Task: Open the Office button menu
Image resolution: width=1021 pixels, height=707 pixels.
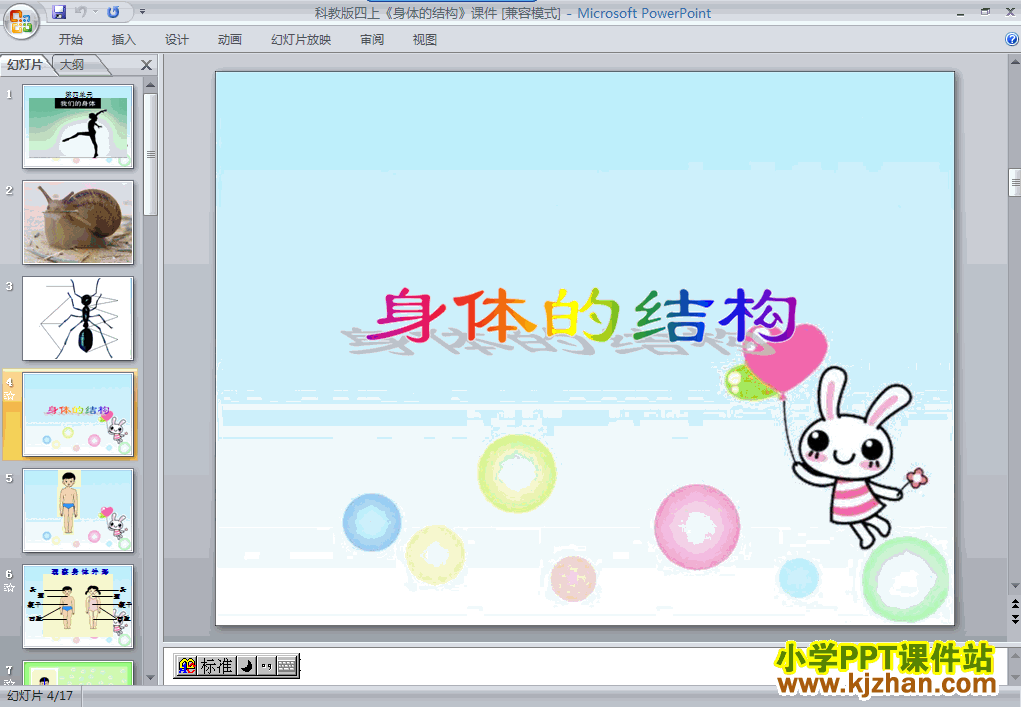Action: point(21,21)
